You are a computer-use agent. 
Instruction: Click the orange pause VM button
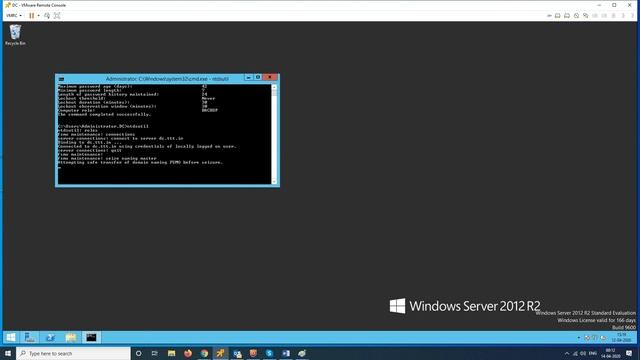click(31, 16)
